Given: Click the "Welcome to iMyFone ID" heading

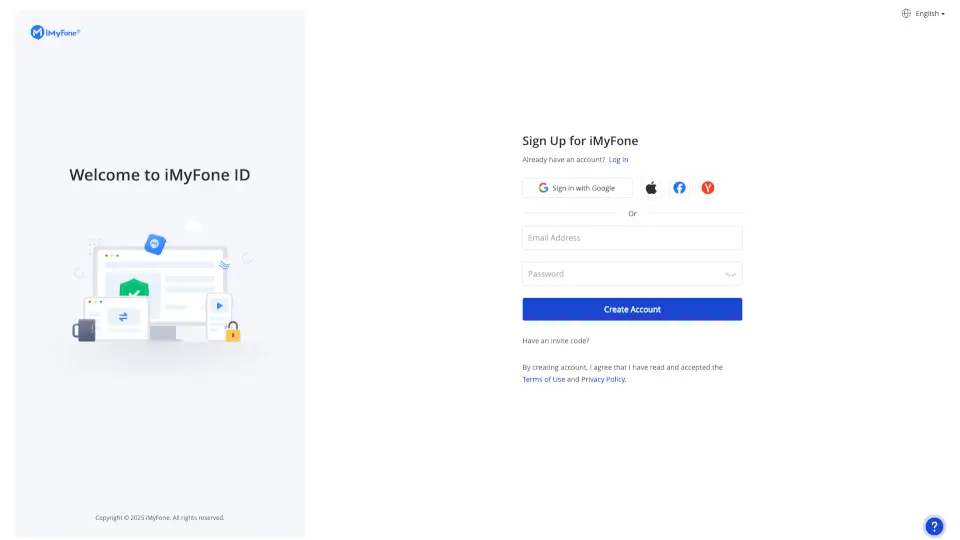Looking at the screenshot, I should (x=160, y=175).
